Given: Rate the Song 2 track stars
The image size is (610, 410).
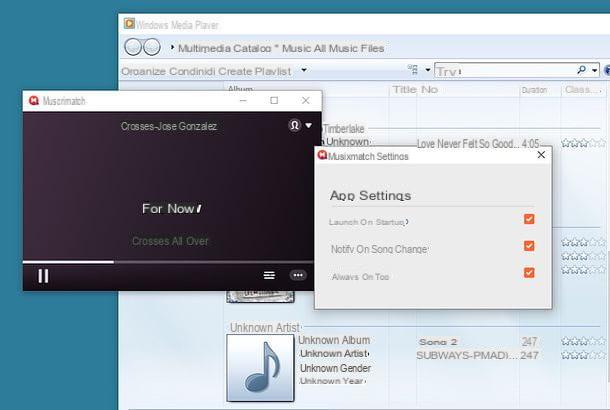Looking at the screenshot, I should pyautogui.click(x=583, y=342).
